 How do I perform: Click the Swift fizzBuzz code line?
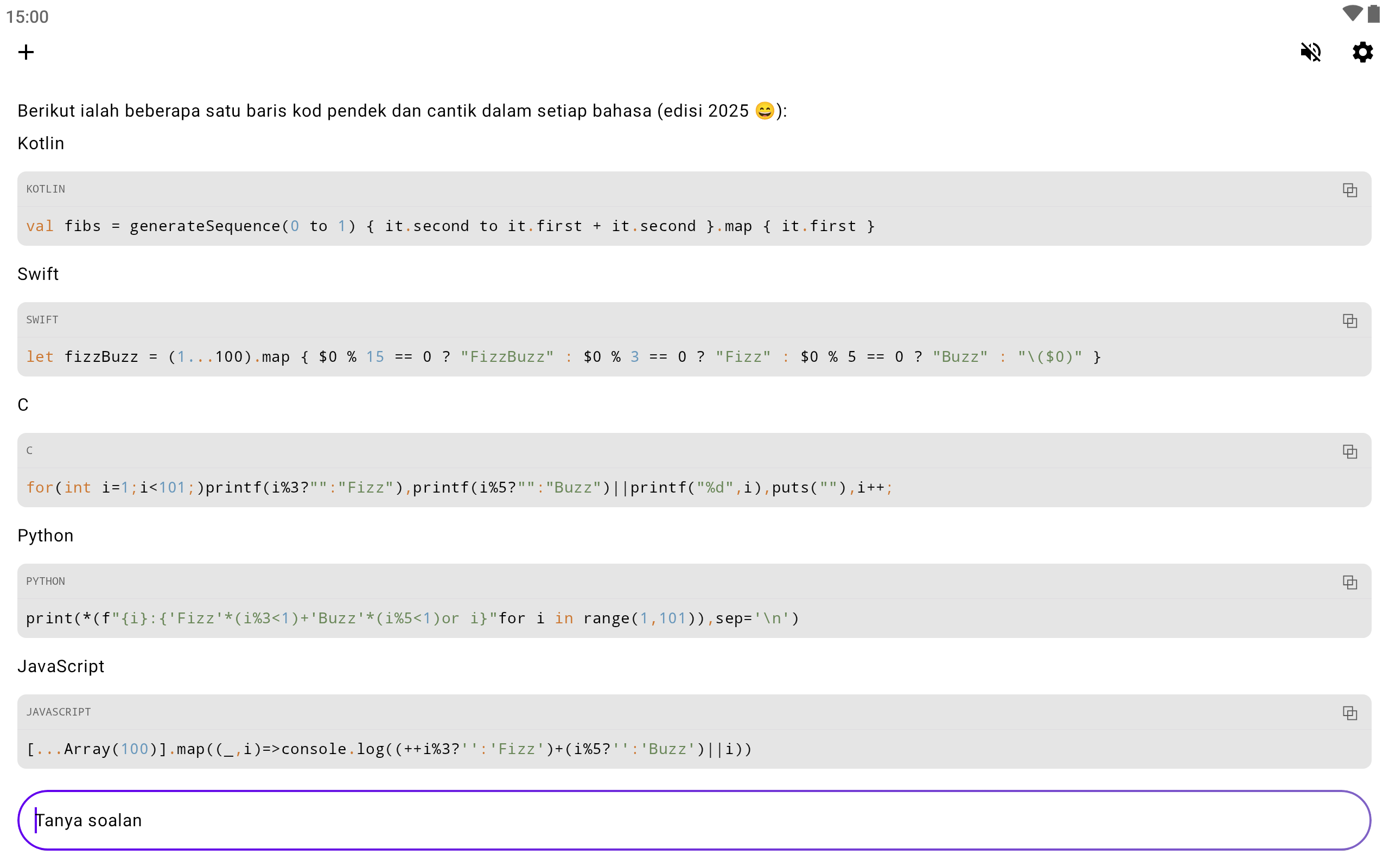pos(563,357)
